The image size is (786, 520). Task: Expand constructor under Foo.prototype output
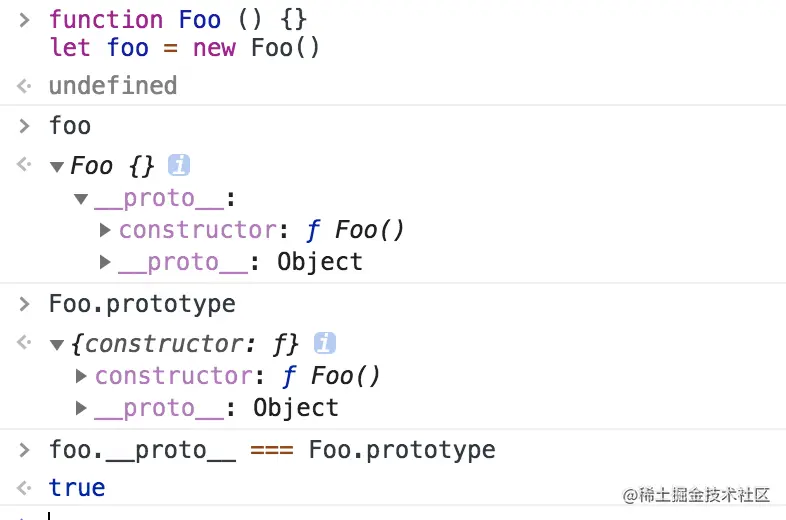click(81, 376)
